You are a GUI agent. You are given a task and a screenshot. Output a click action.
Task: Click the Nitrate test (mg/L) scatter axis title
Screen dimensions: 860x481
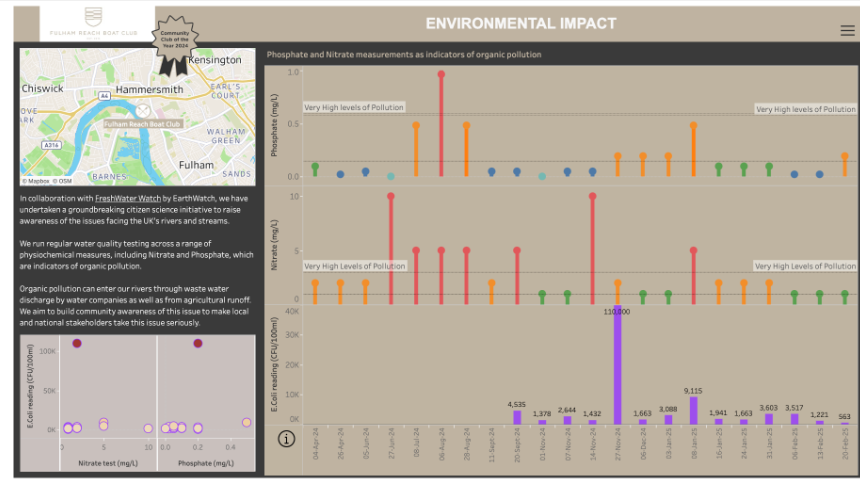(108, 463)
